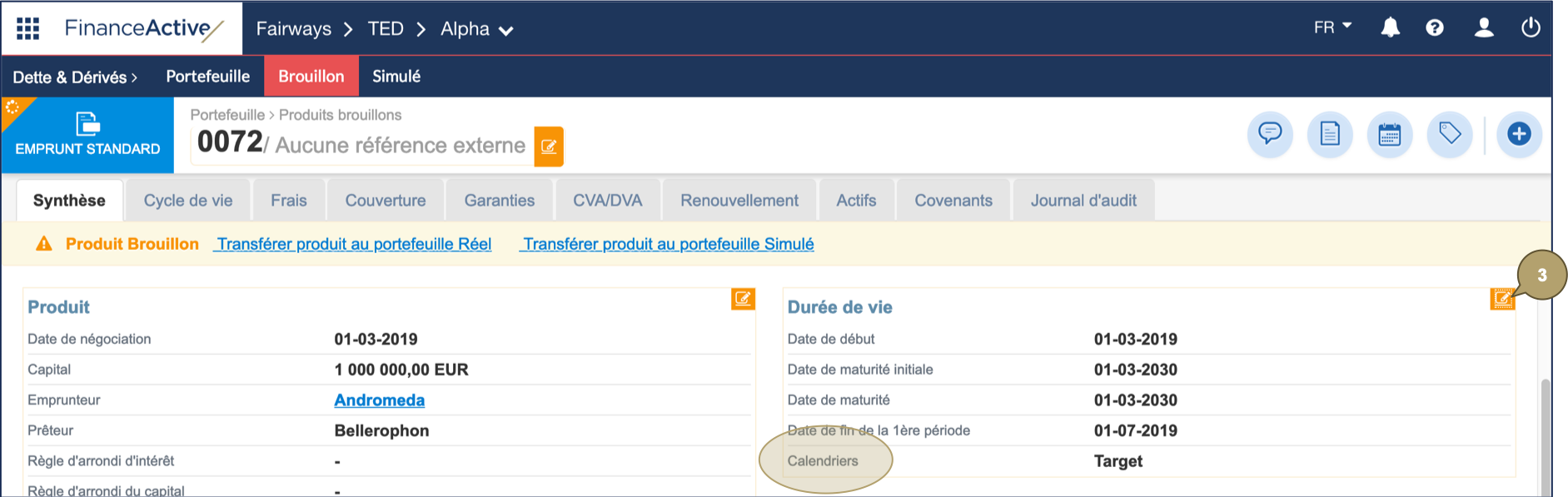Click the blue plus add button
The height and width of the screenshot is (497, 1568).
click(x=1519, y=134)
